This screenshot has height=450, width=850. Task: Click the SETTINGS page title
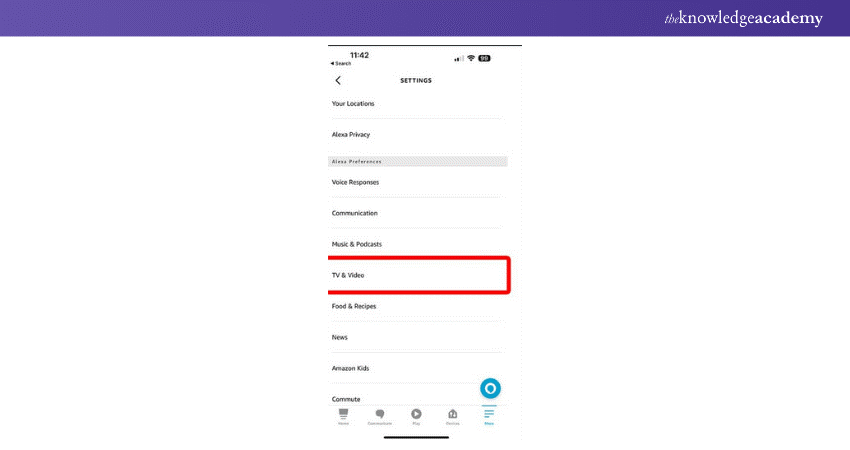point(416,80)
